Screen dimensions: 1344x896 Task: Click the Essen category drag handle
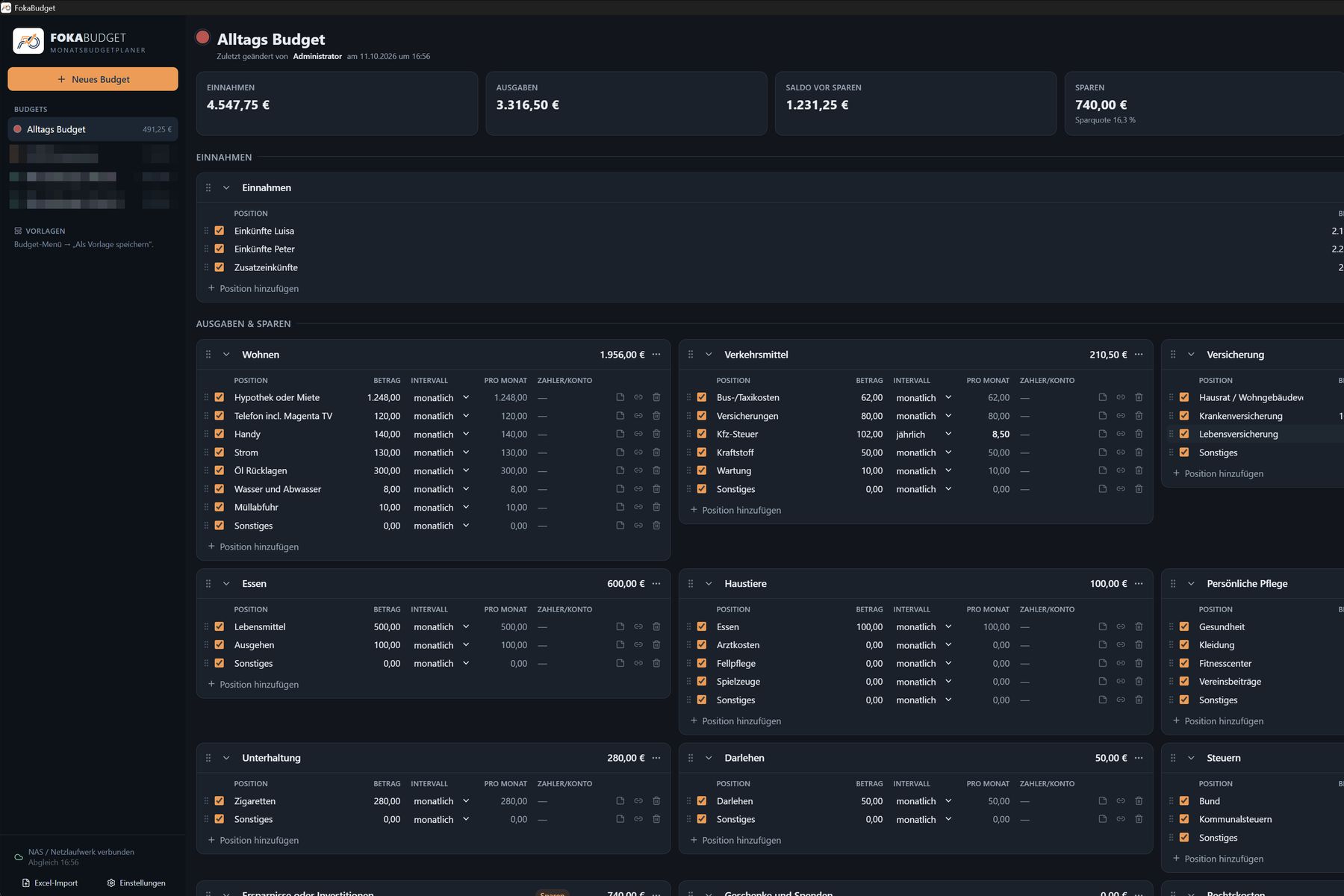click(208, 584)
